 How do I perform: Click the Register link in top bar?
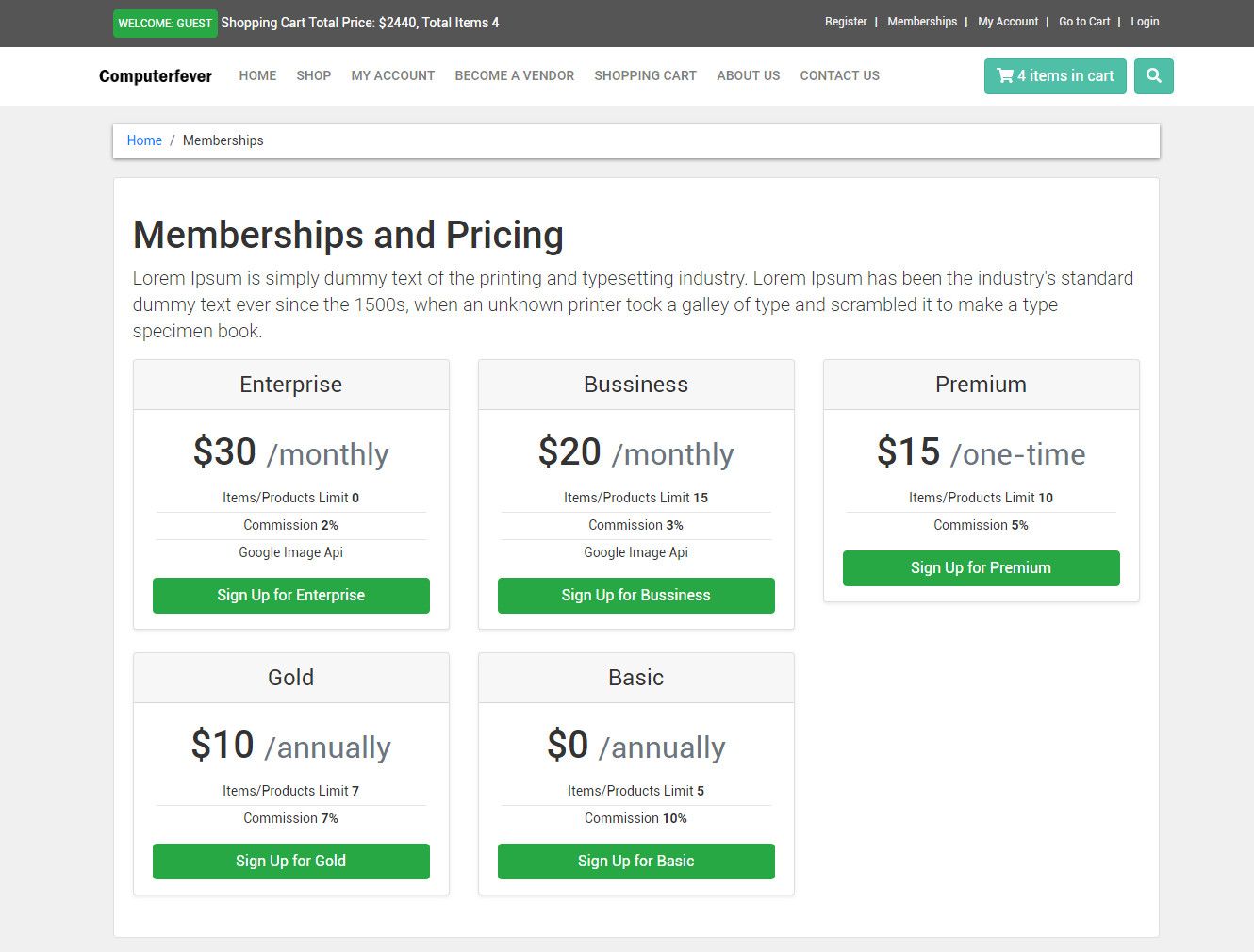(846, 22)
